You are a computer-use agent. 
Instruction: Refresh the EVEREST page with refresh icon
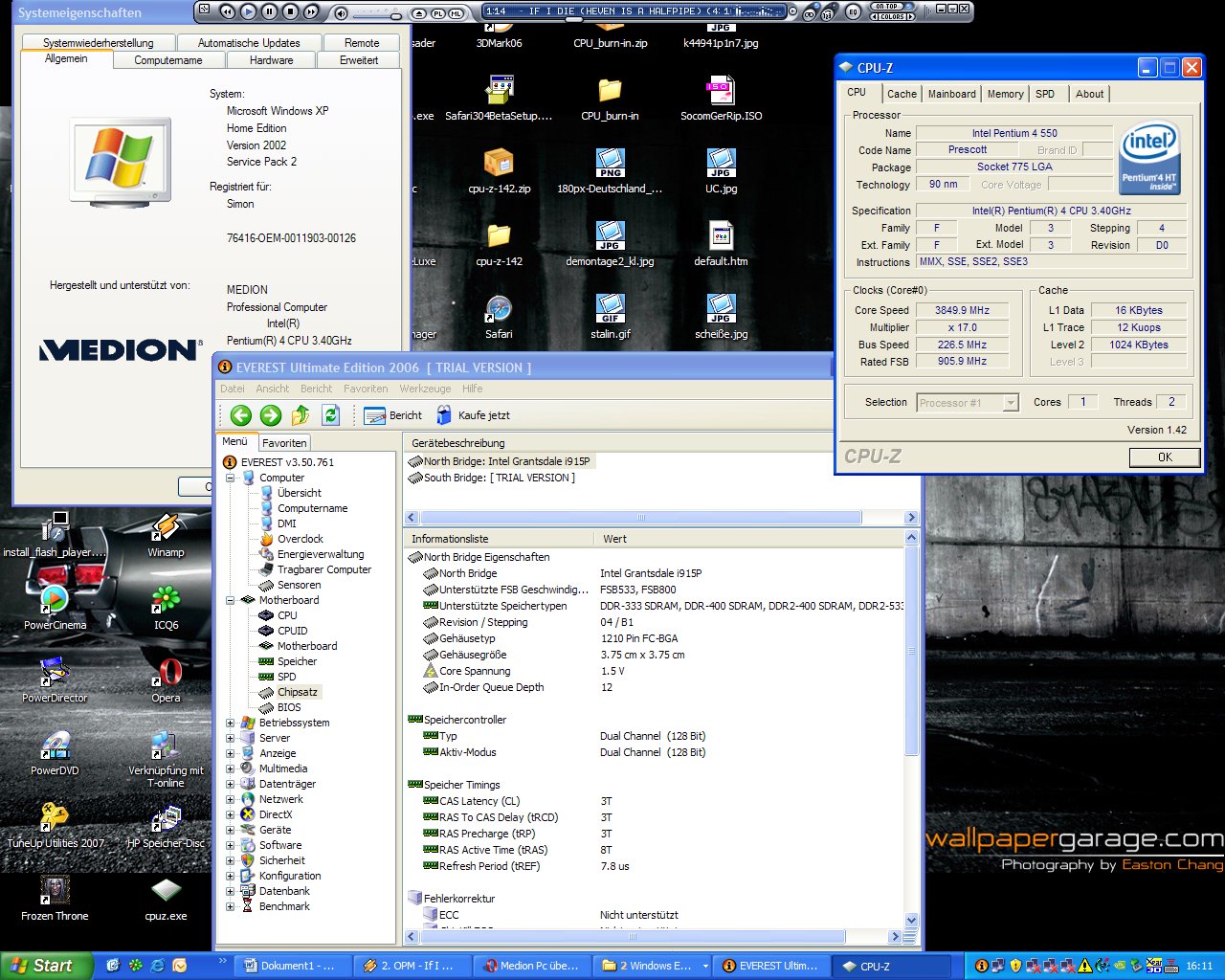[331, 414]
